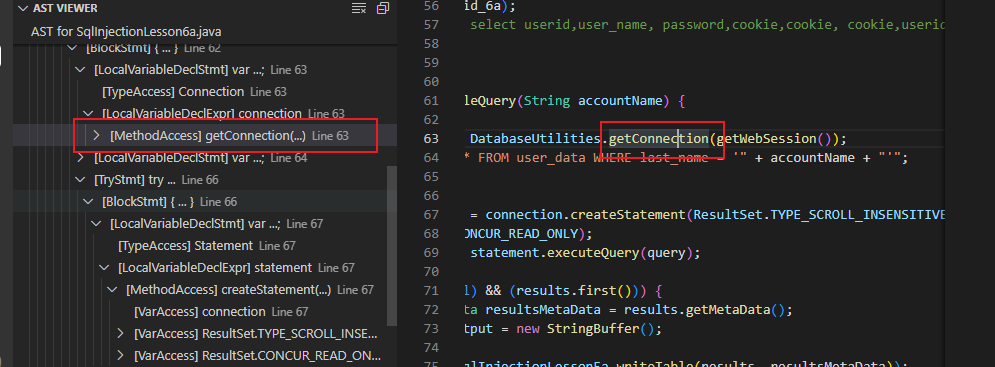Click accountName parameter in line 61

[x=620, y=100]
